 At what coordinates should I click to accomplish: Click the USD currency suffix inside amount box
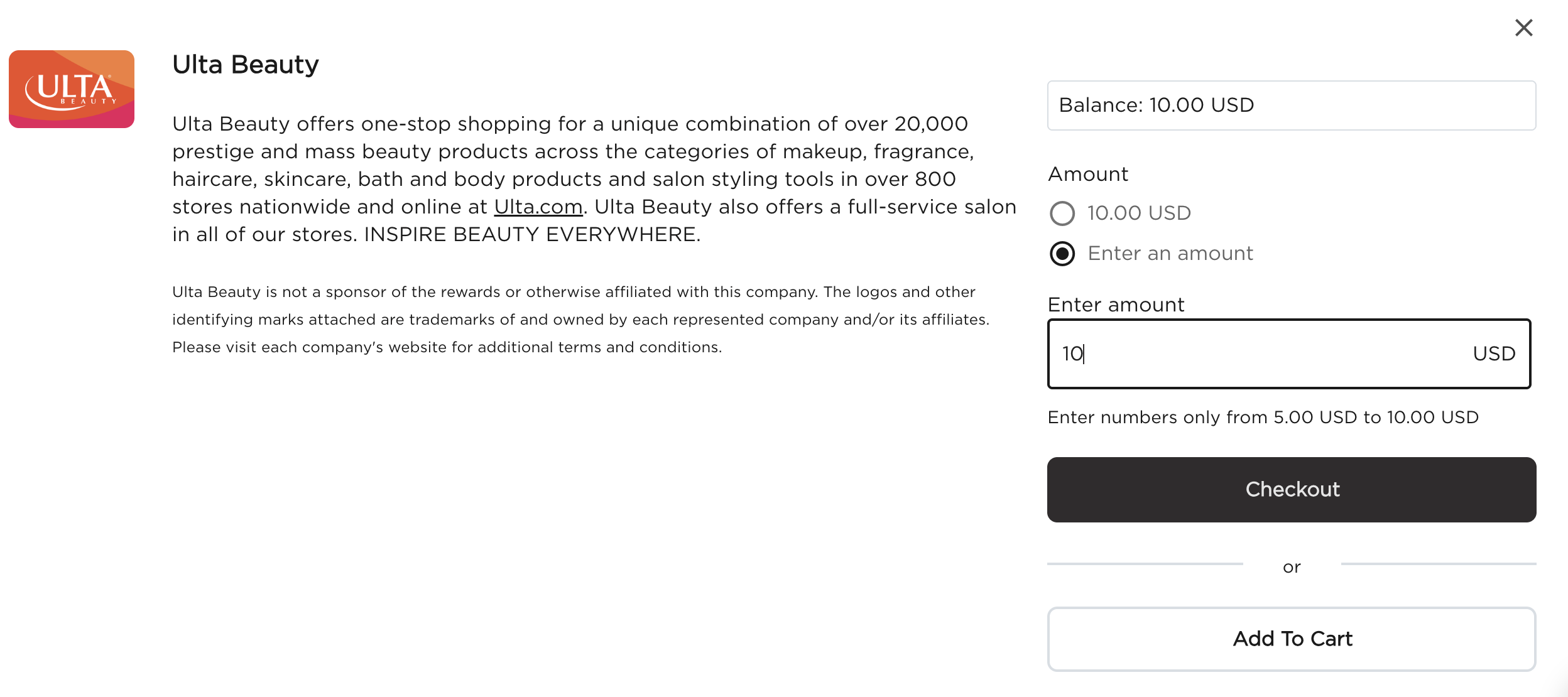1494,354
